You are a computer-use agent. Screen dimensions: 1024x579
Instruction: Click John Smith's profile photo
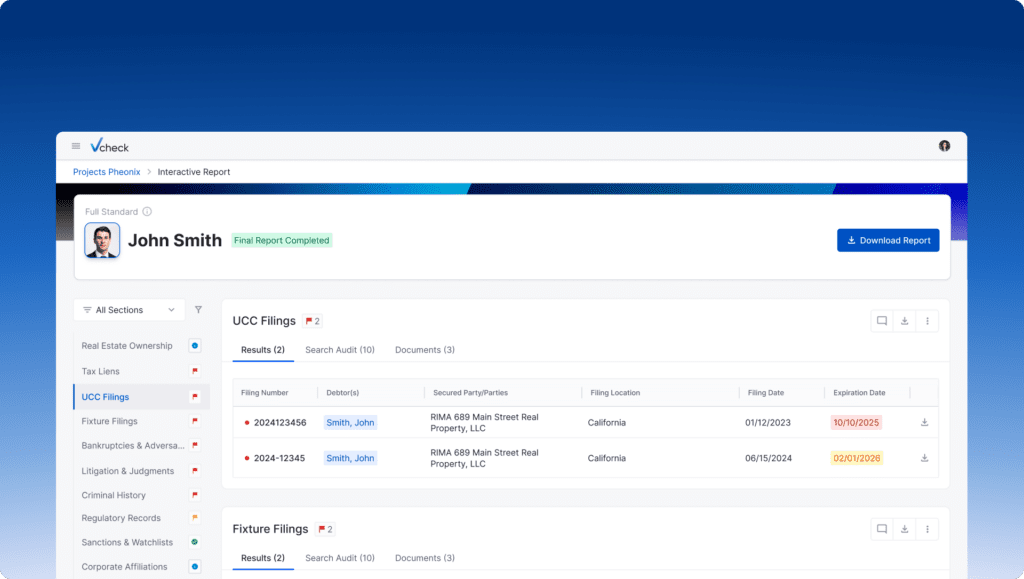click(102, 240)
